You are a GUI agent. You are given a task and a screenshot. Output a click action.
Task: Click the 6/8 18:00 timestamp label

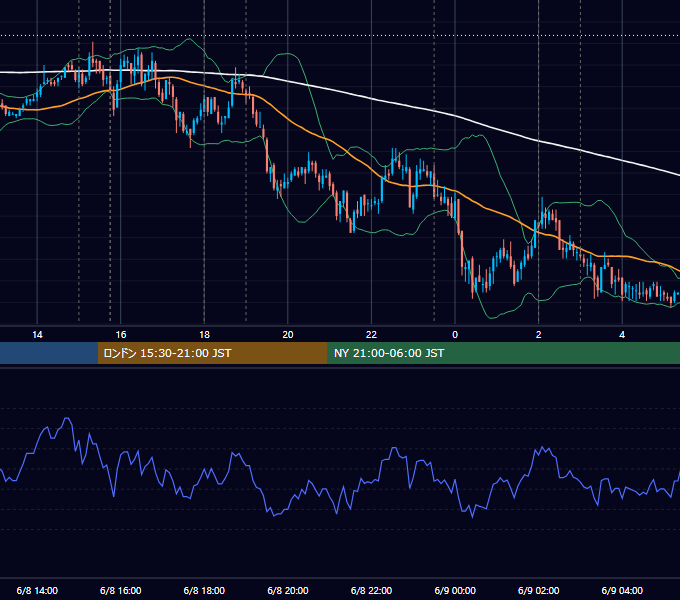[x=204, y=590]
